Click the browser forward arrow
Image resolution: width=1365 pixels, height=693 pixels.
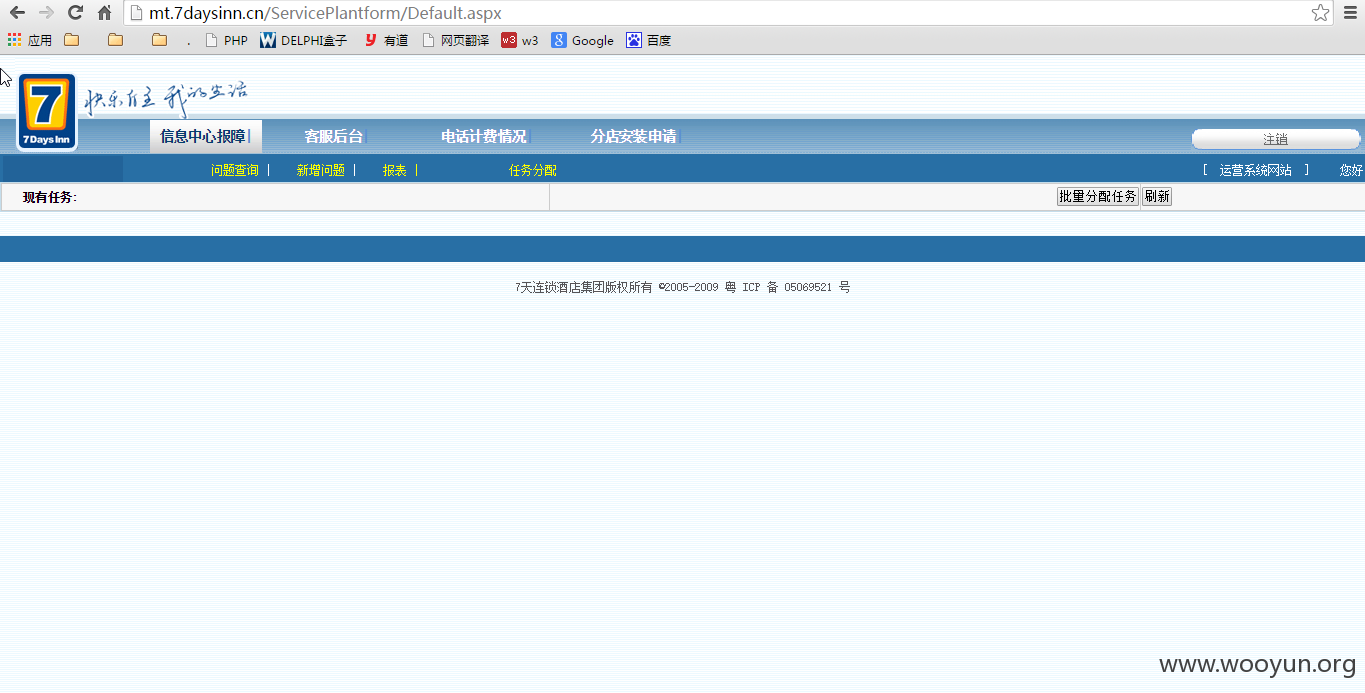click(x=46, y=13)
